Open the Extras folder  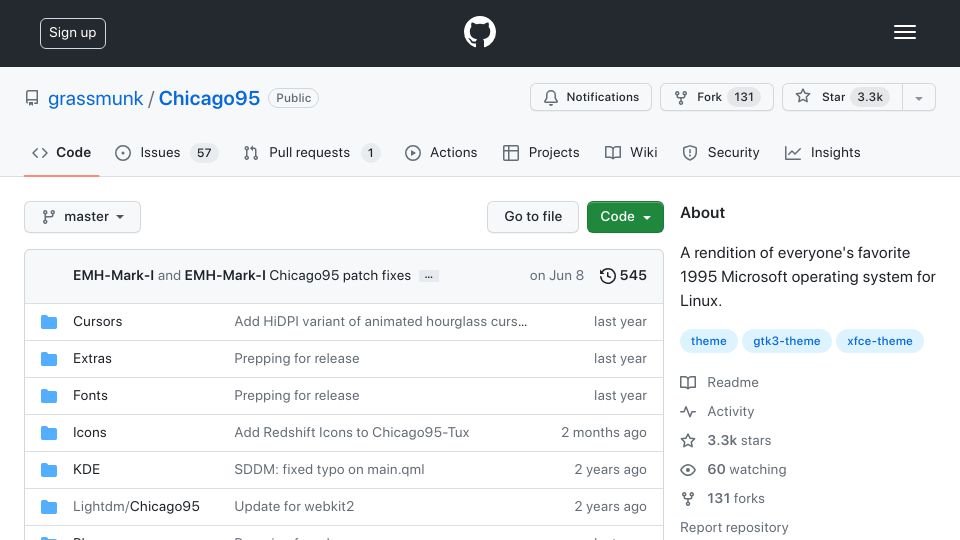(x=92, y=358)
